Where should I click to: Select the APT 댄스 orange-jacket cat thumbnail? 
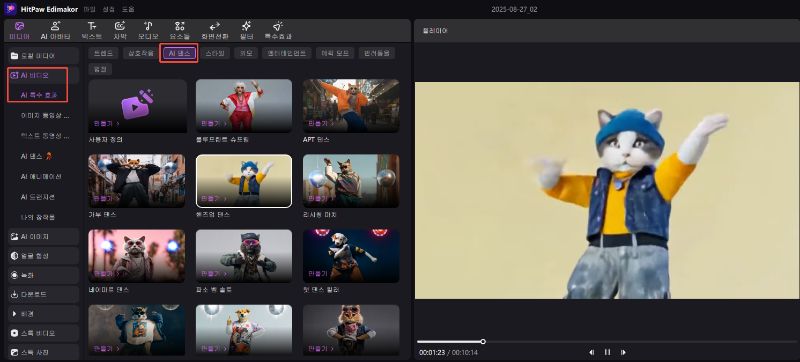click(351, 106)
